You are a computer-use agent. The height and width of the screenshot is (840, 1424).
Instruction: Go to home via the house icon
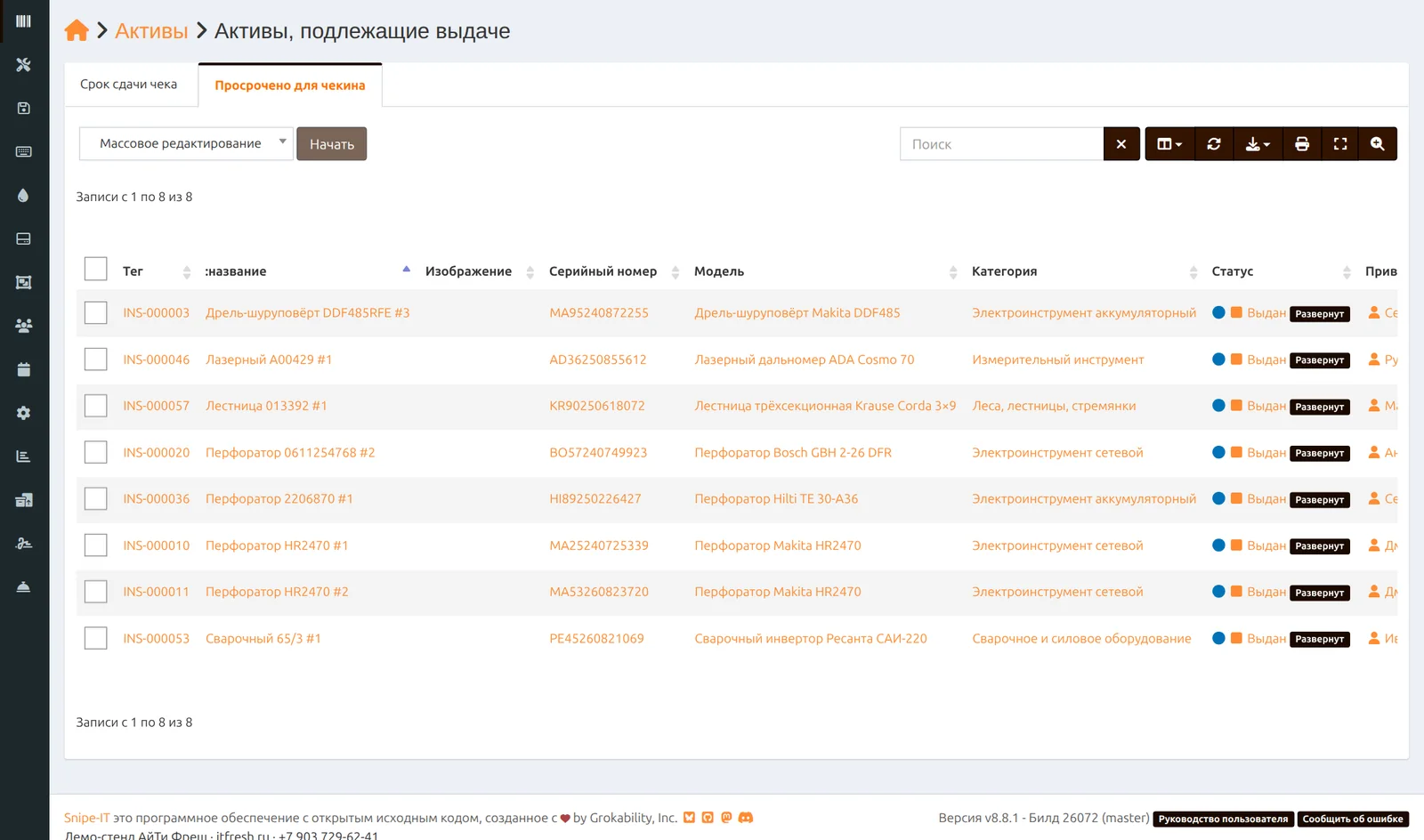[x=77, y=31]
